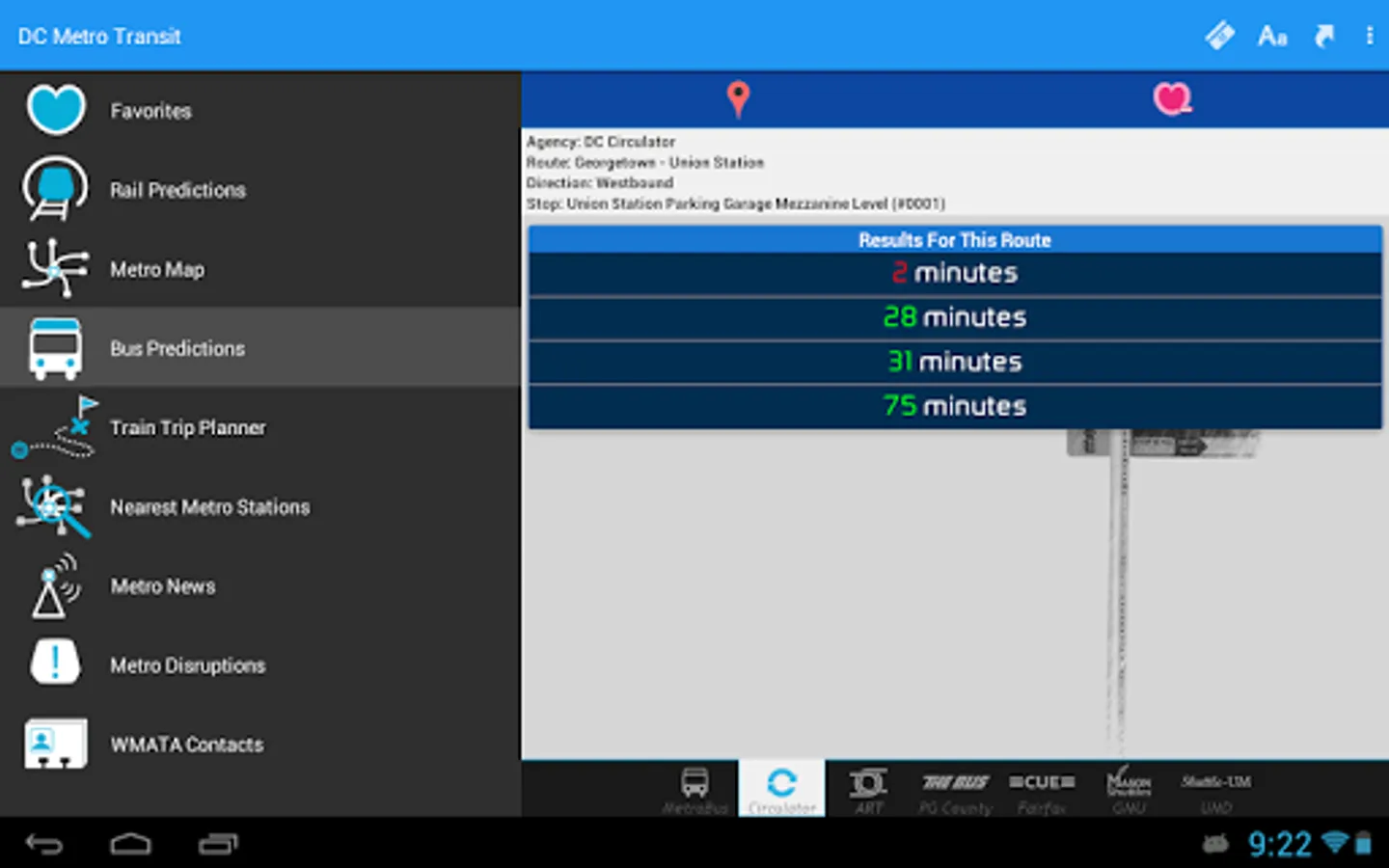The width and height of the screenshot is (1389, 868).
Task: Toggle the pink heart favorite icon
Action: (x=1172, y=98)
